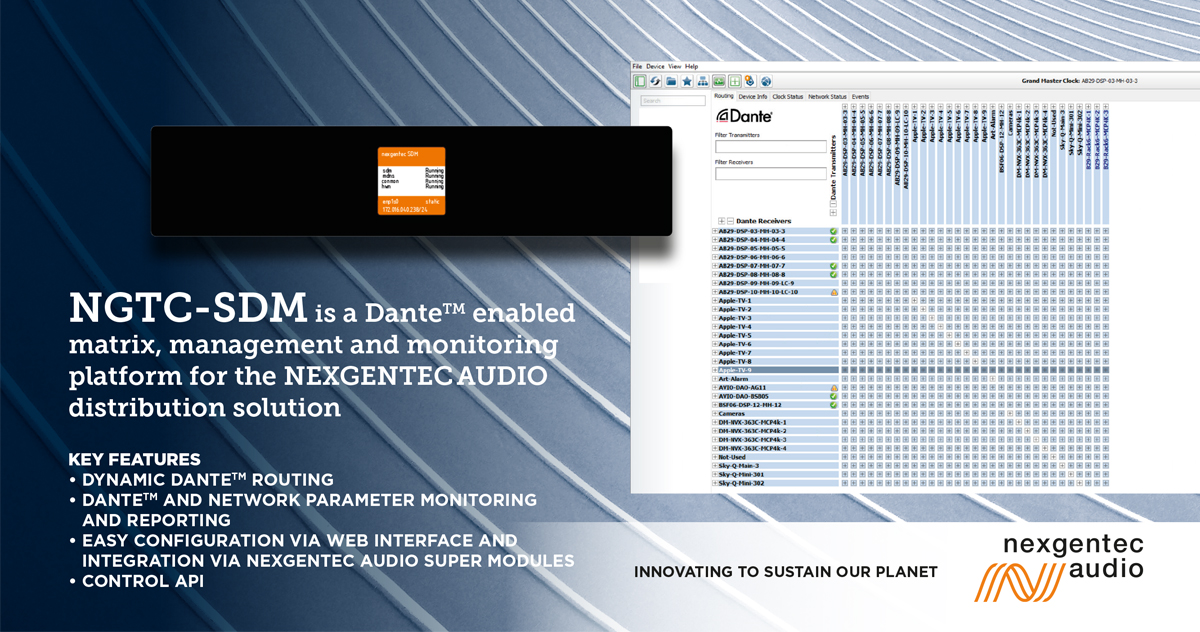Expand the Sky-Q-Main-3 receiver row
This screenshot has width=1200, height=632.
point(715,465)
